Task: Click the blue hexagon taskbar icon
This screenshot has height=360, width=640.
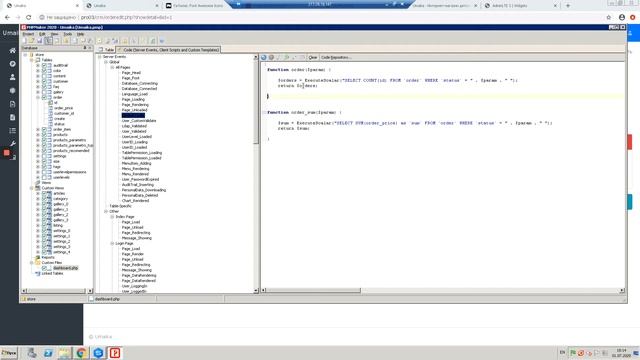Action: point(98,353)
